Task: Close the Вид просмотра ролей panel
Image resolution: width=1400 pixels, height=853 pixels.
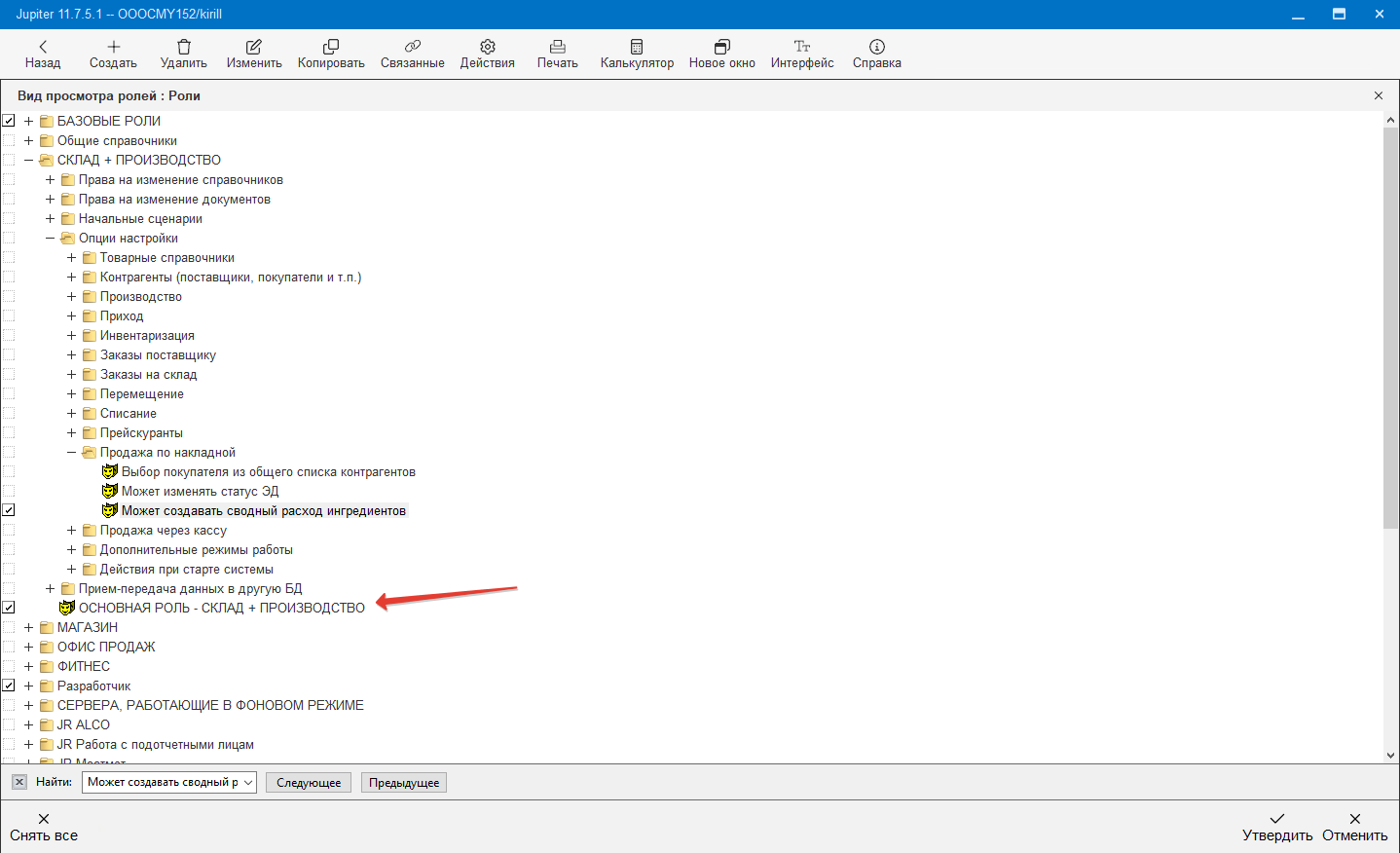Action: point(1379,95)
